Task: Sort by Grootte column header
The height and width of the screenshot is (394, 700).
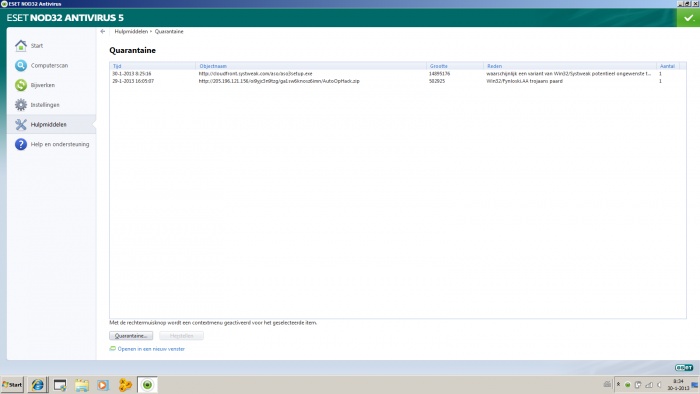Action: point(455,66)
